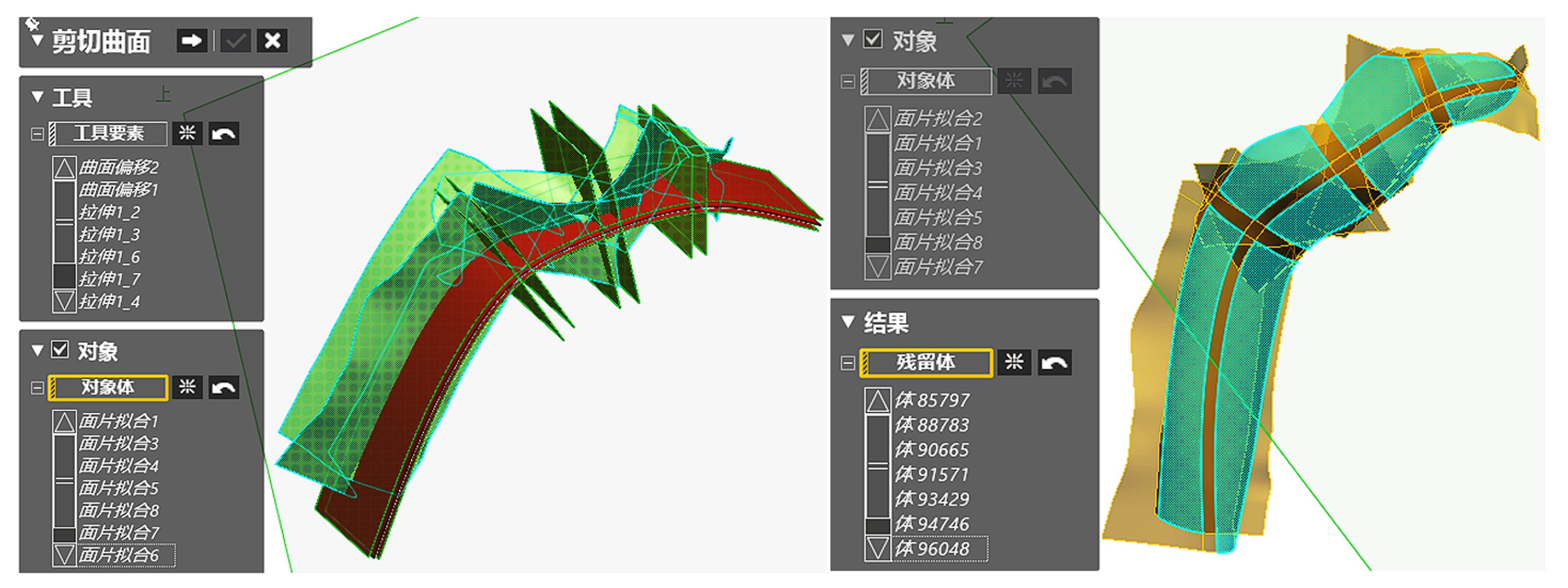Viewport: 1568px width, 588px height.
Task: Select 体85797 in result list
Action: [x=932, y=401]
